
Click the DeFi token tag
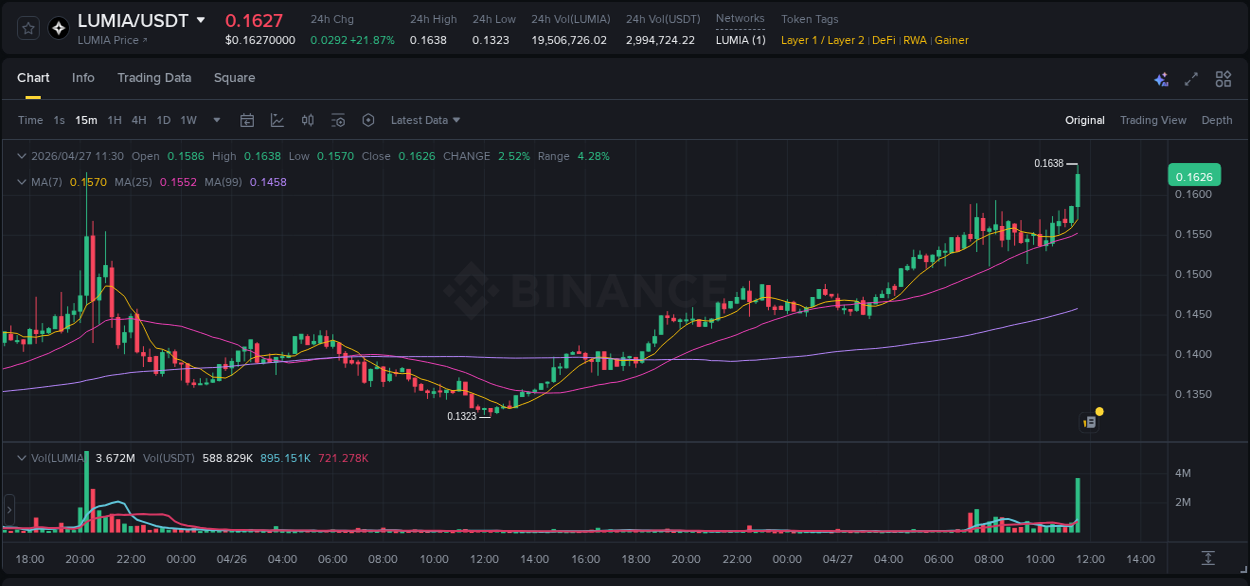click(x=884, y=40)
